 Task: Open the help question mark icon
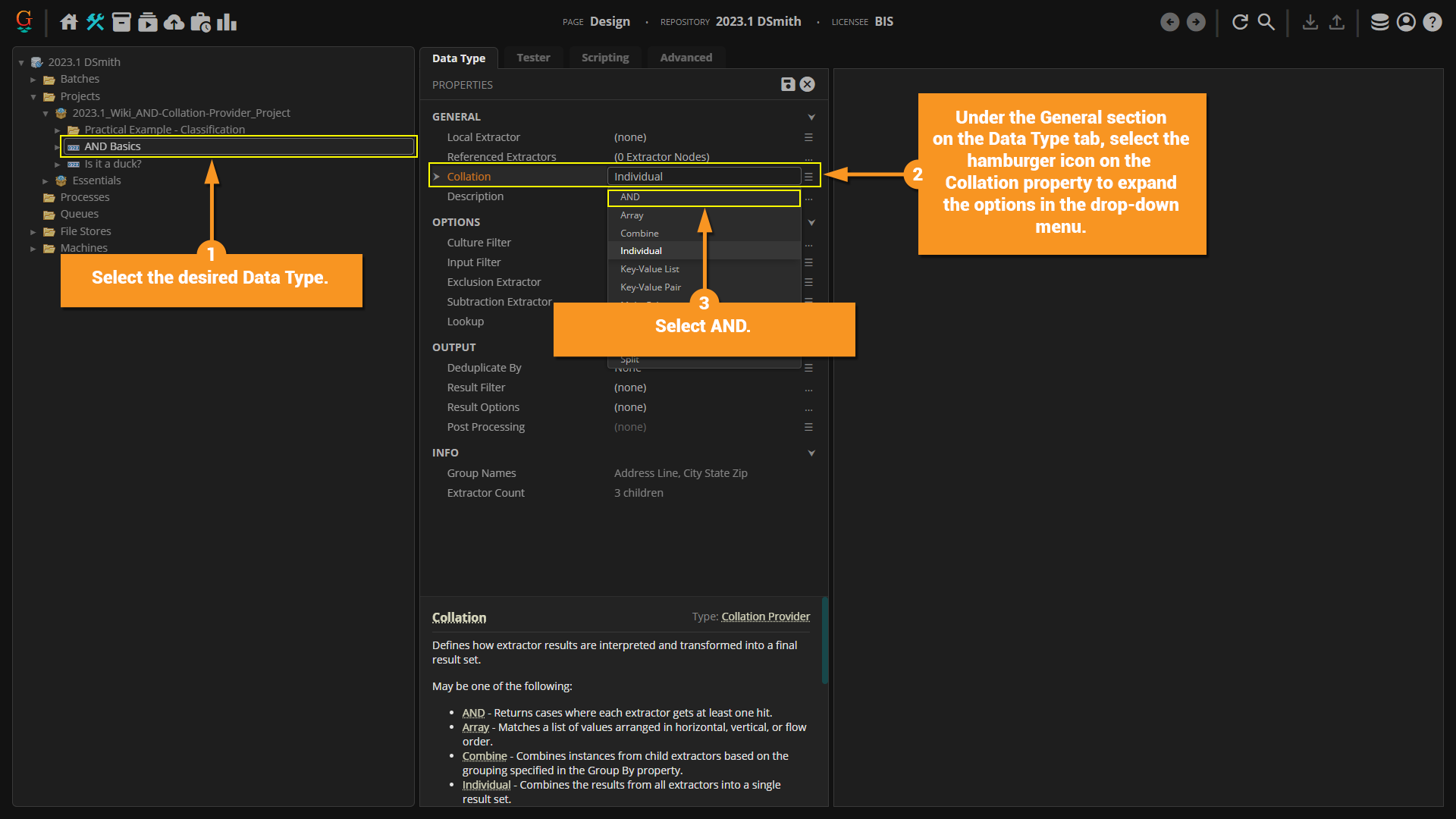click(1432, 22)
